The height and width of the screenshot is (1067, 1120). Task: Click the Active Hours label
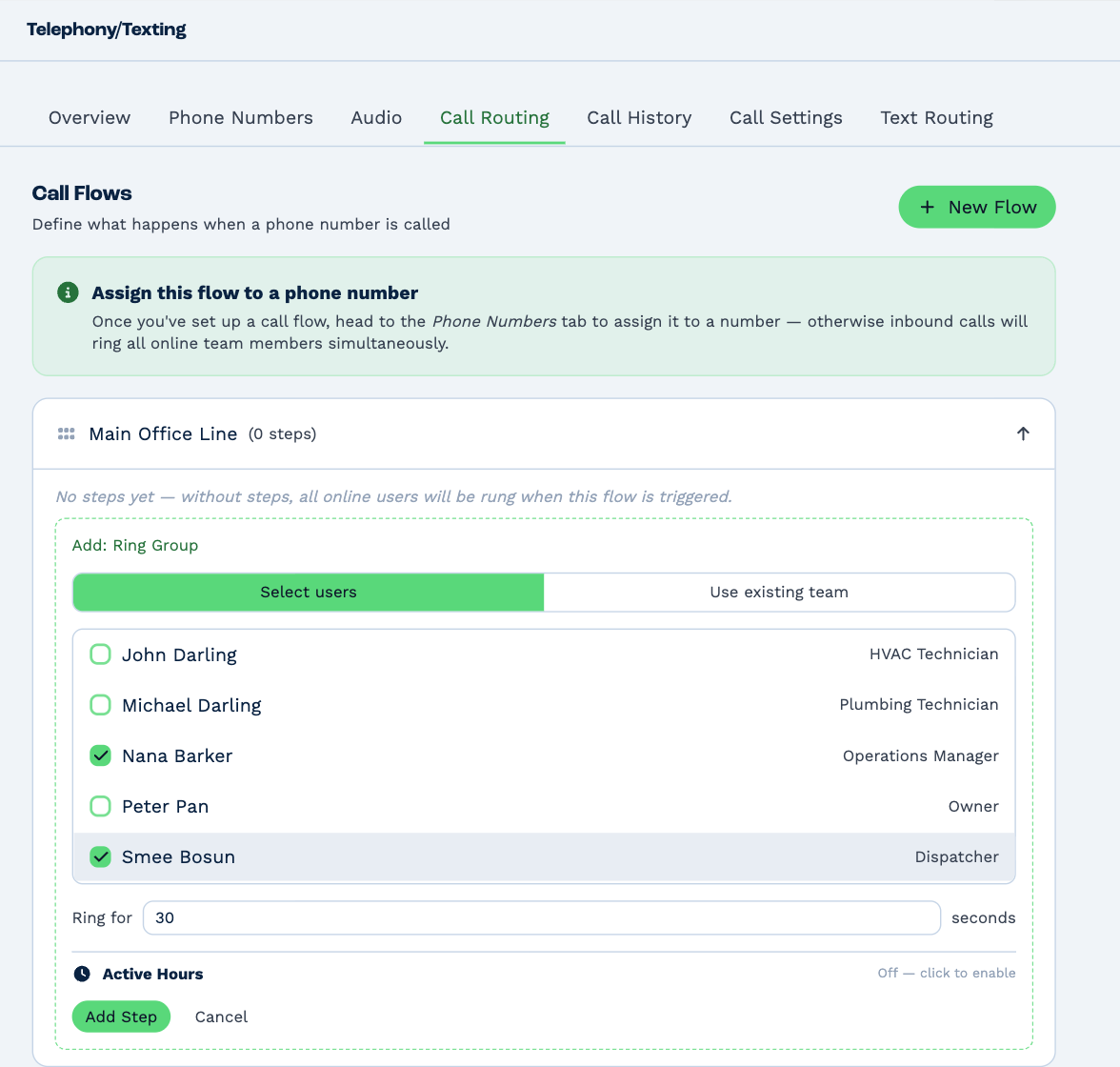click(152, 974)
